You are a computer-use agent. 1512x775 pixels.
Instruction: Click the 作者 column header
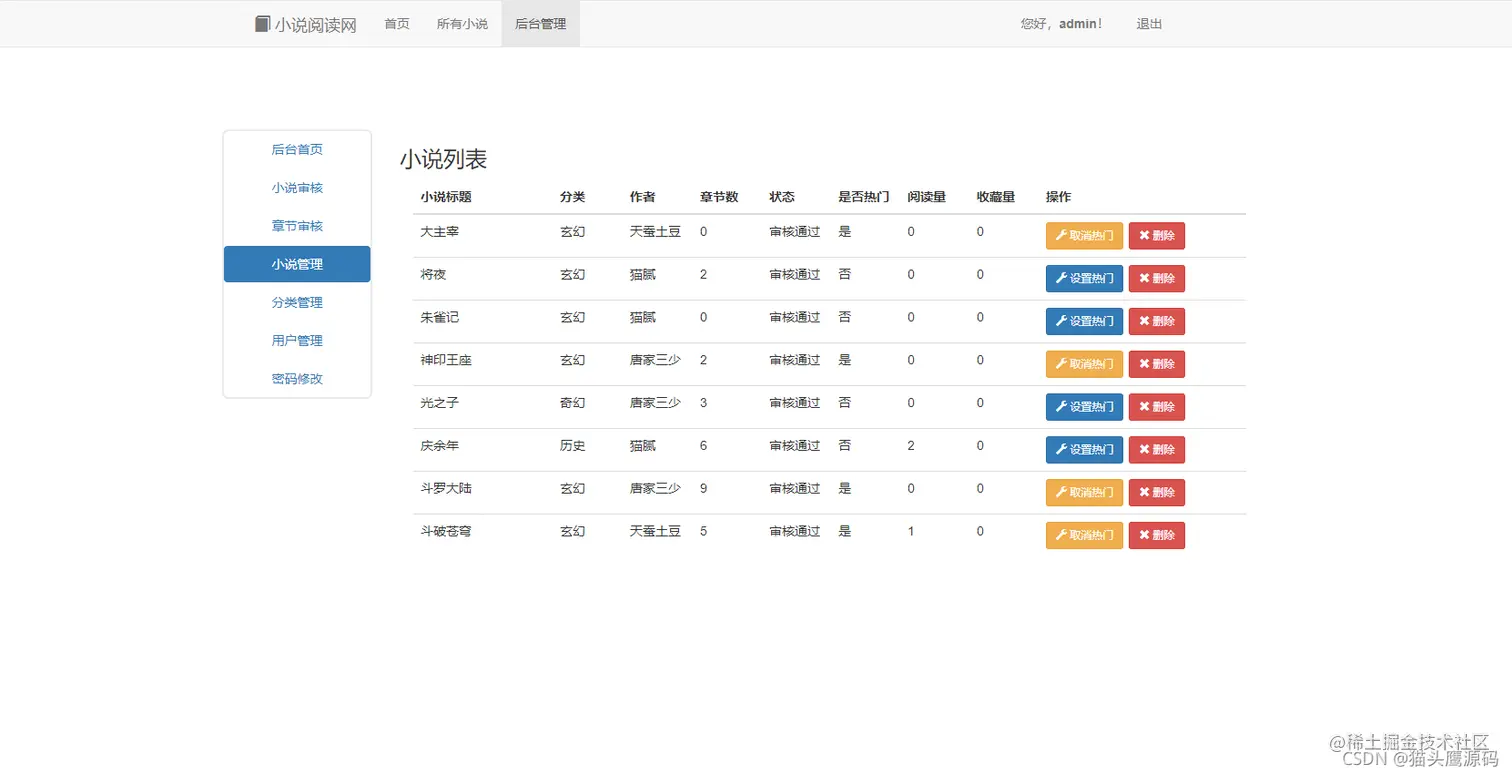pos(642,197)
